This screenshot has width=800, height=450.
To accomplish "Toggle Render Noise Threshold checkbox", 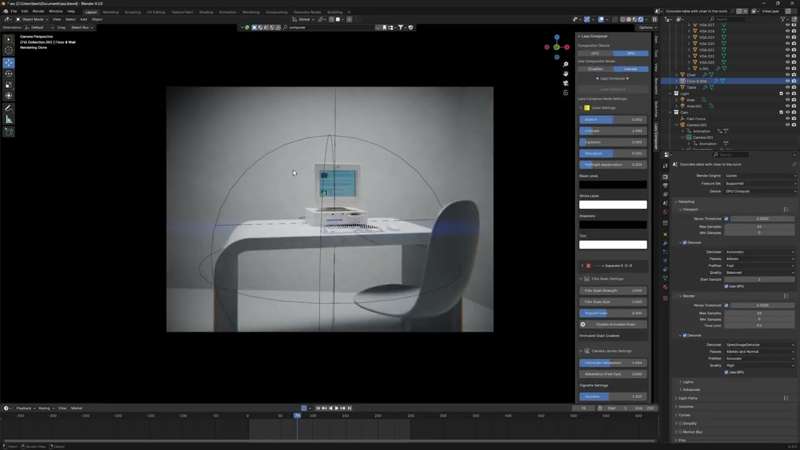I will point(726,305).
